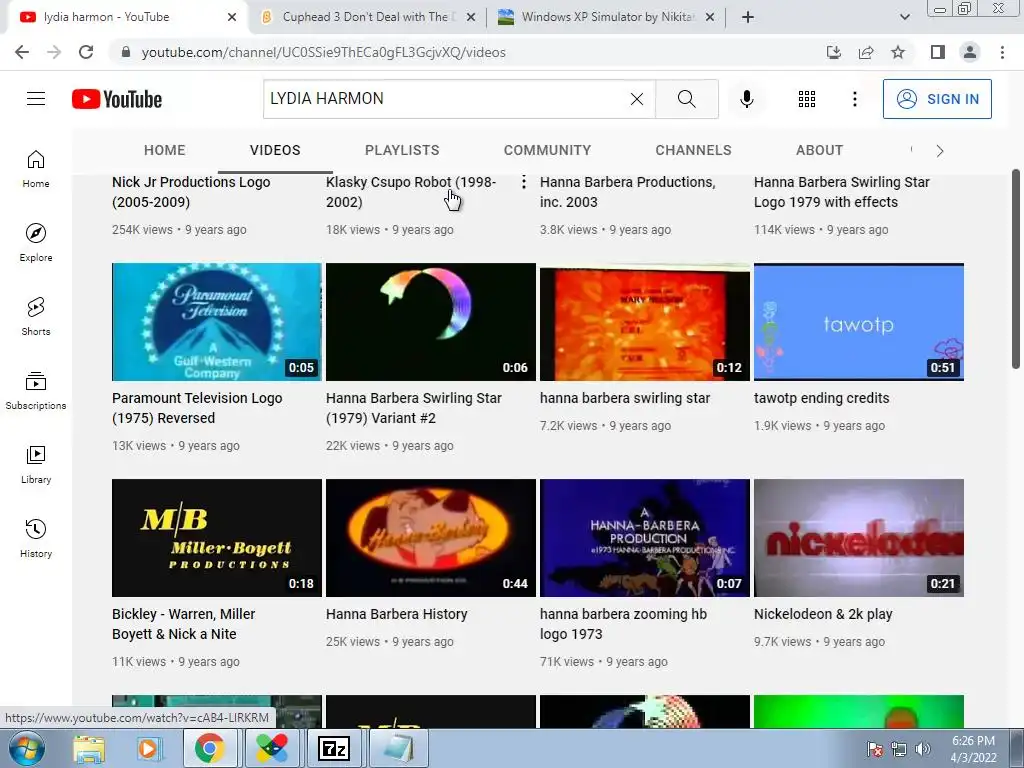Open Hanna Barbera History title link
Viewport: 1024px width, 768px height.
pos(397,615)
